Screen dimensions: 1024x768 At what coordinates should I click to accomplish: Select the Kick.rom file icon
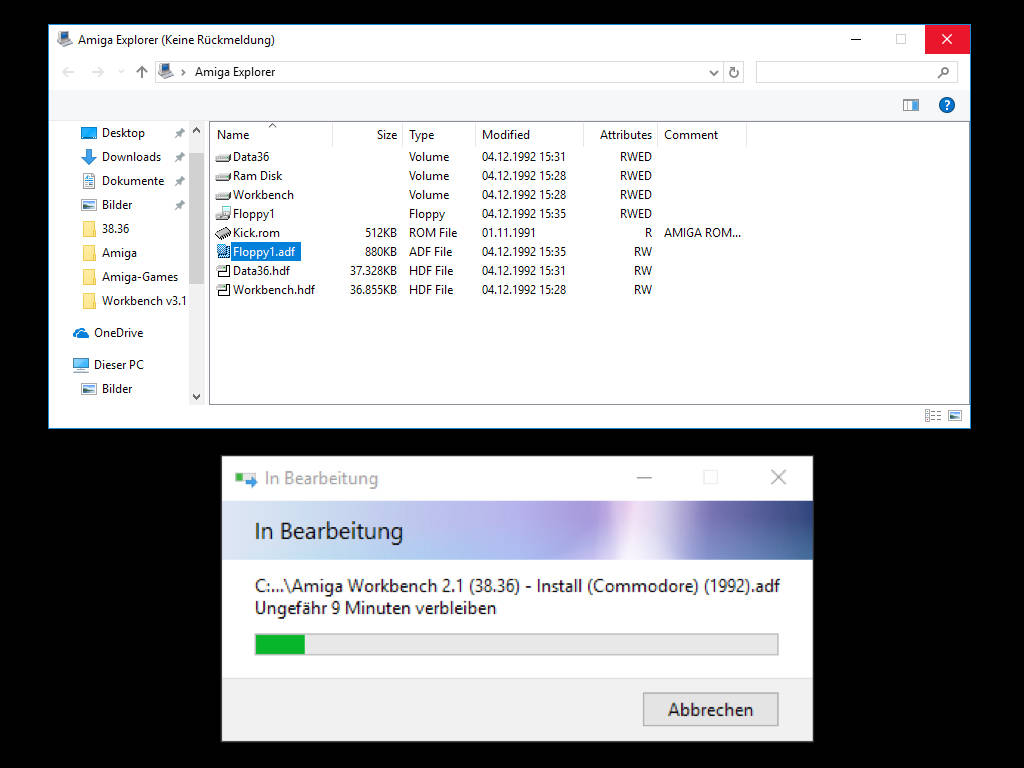[x=223, y=233]
